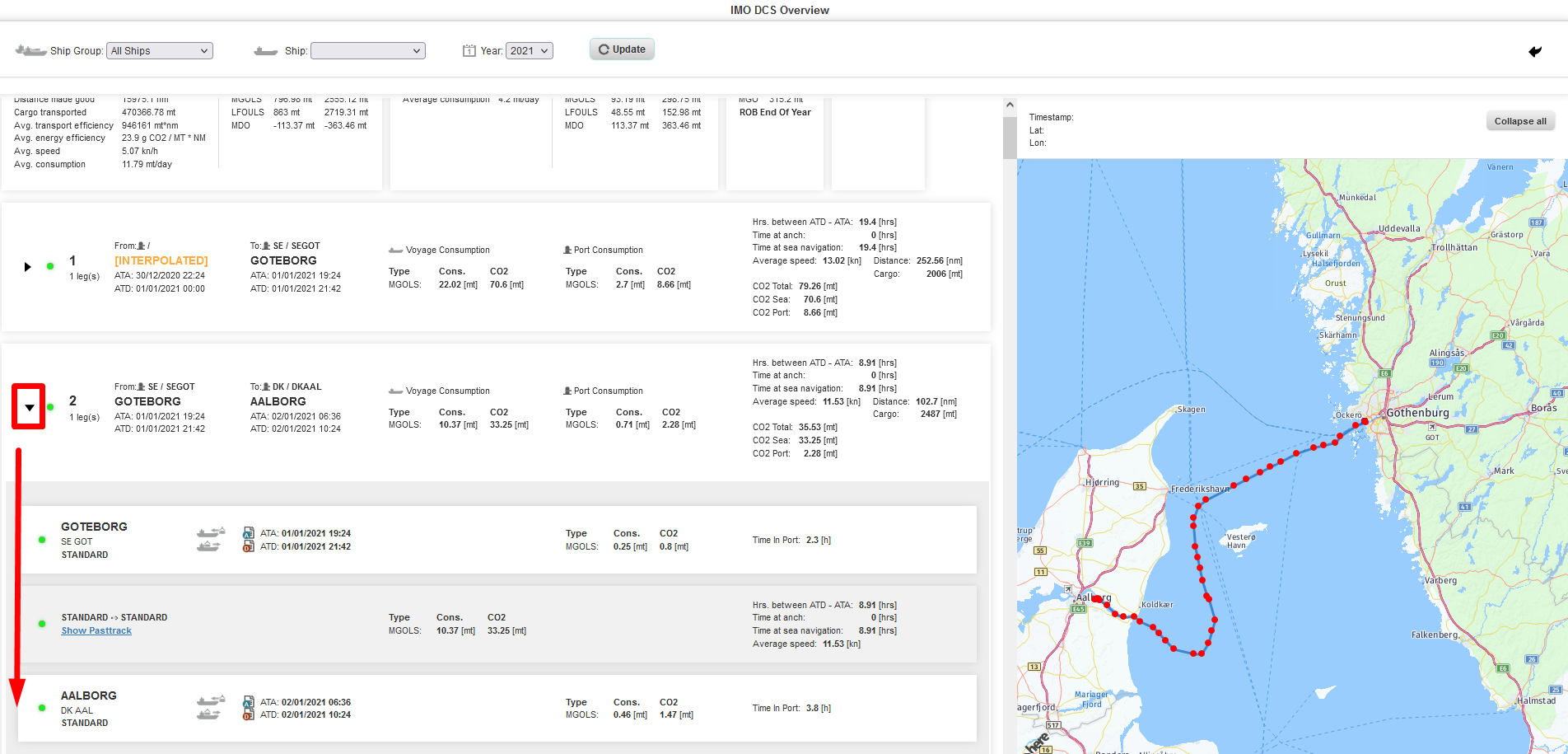Click the Distance 252.56 nm value of voyage 1
The height and width of the screenshot is (754, 1568).
tap(940, 260)
